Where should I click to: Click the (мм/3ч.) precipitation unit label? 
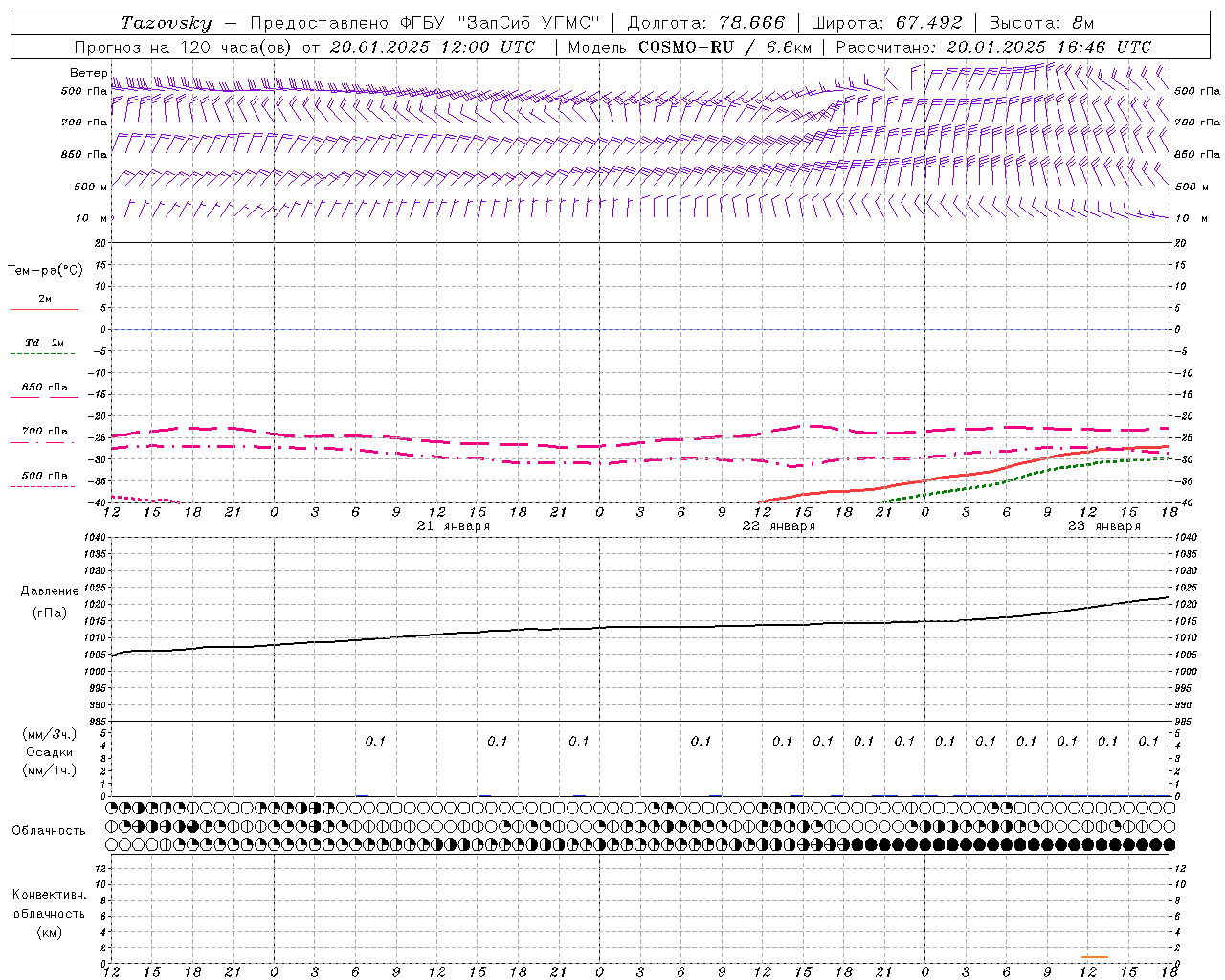50,734
